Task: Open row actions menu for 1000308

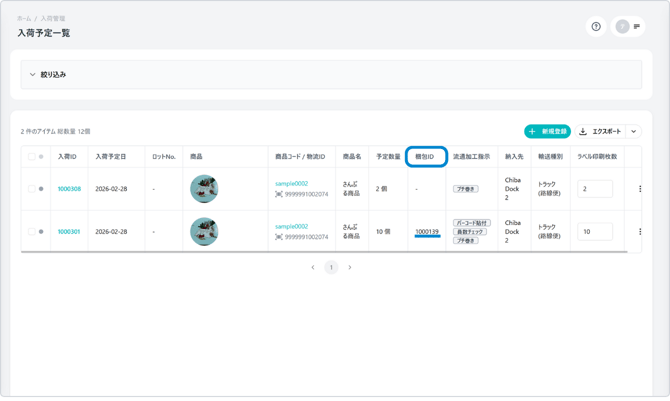Action: click(640, 189)
